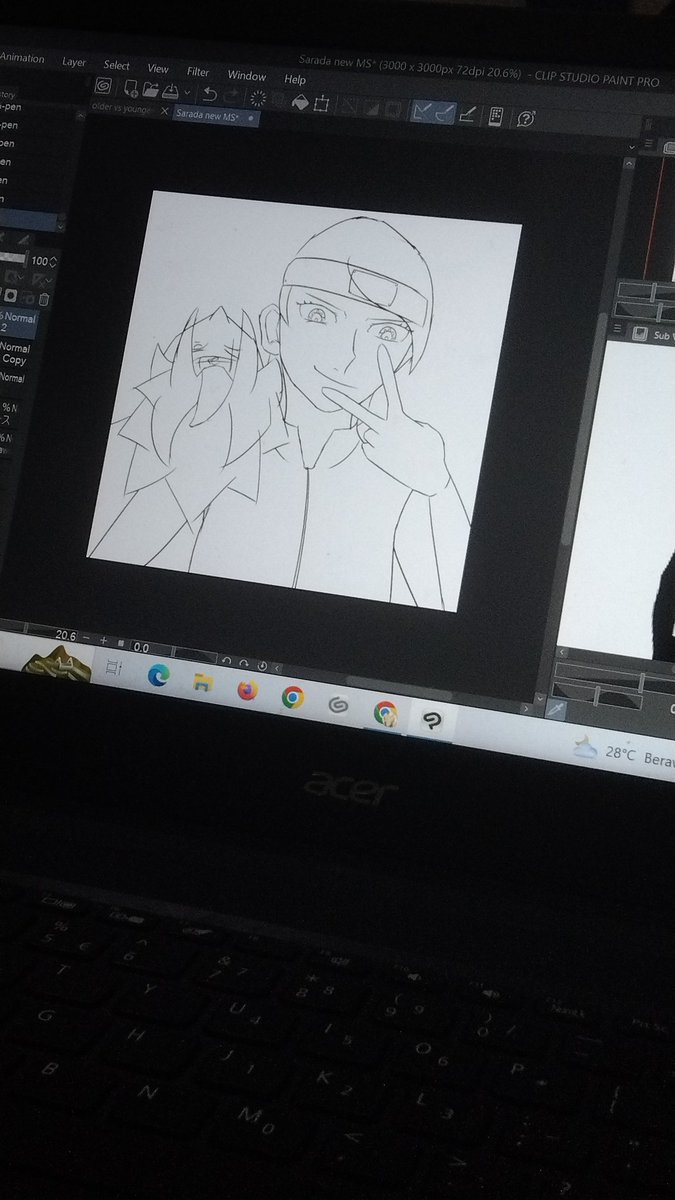The height and width of the screenshot is (1200, 675).
Task: Rotate the canvas left
Action: tap(227, 661)
